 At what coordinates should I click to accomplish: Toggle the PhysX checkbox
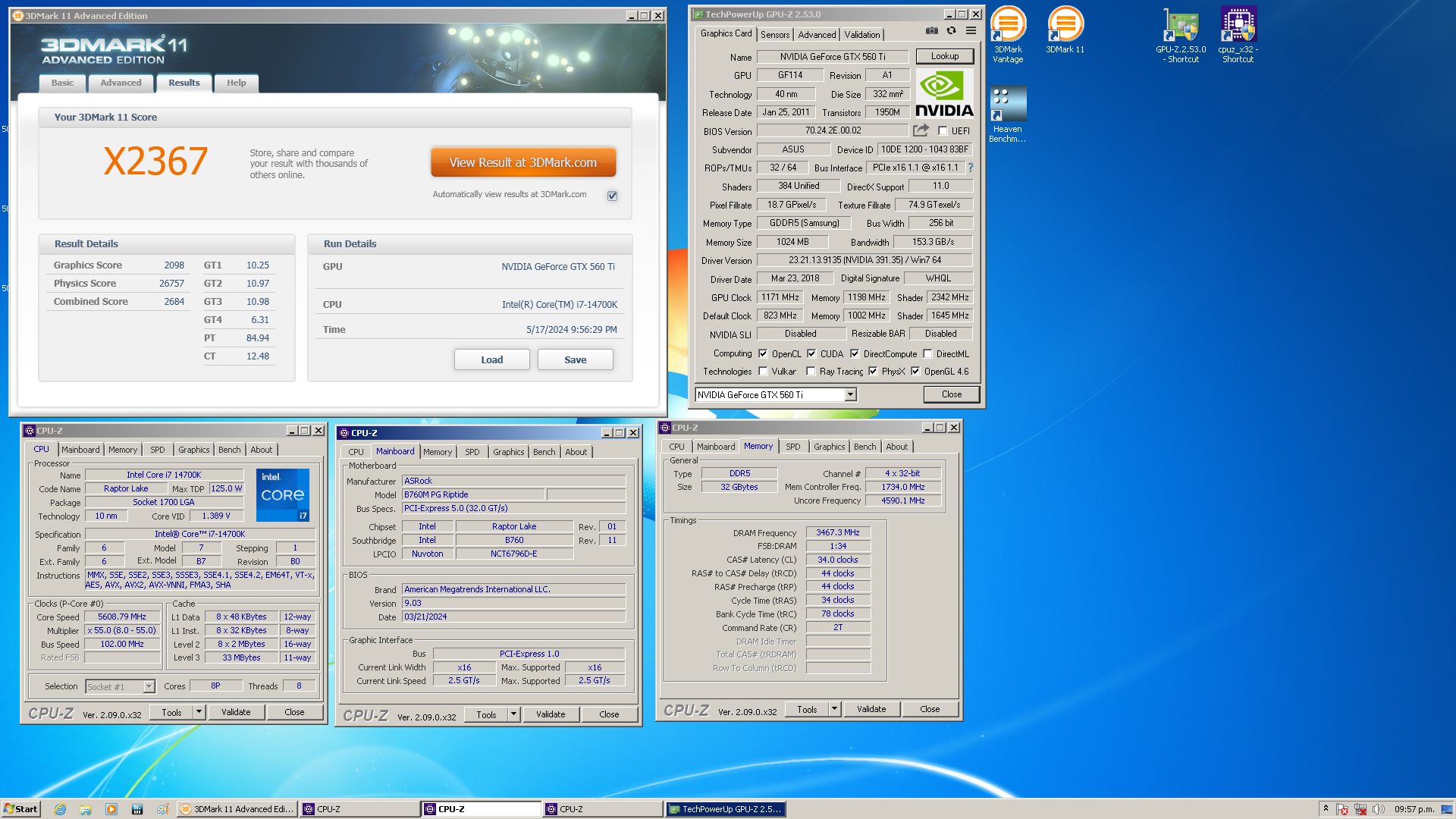click(x=873, y=371)
